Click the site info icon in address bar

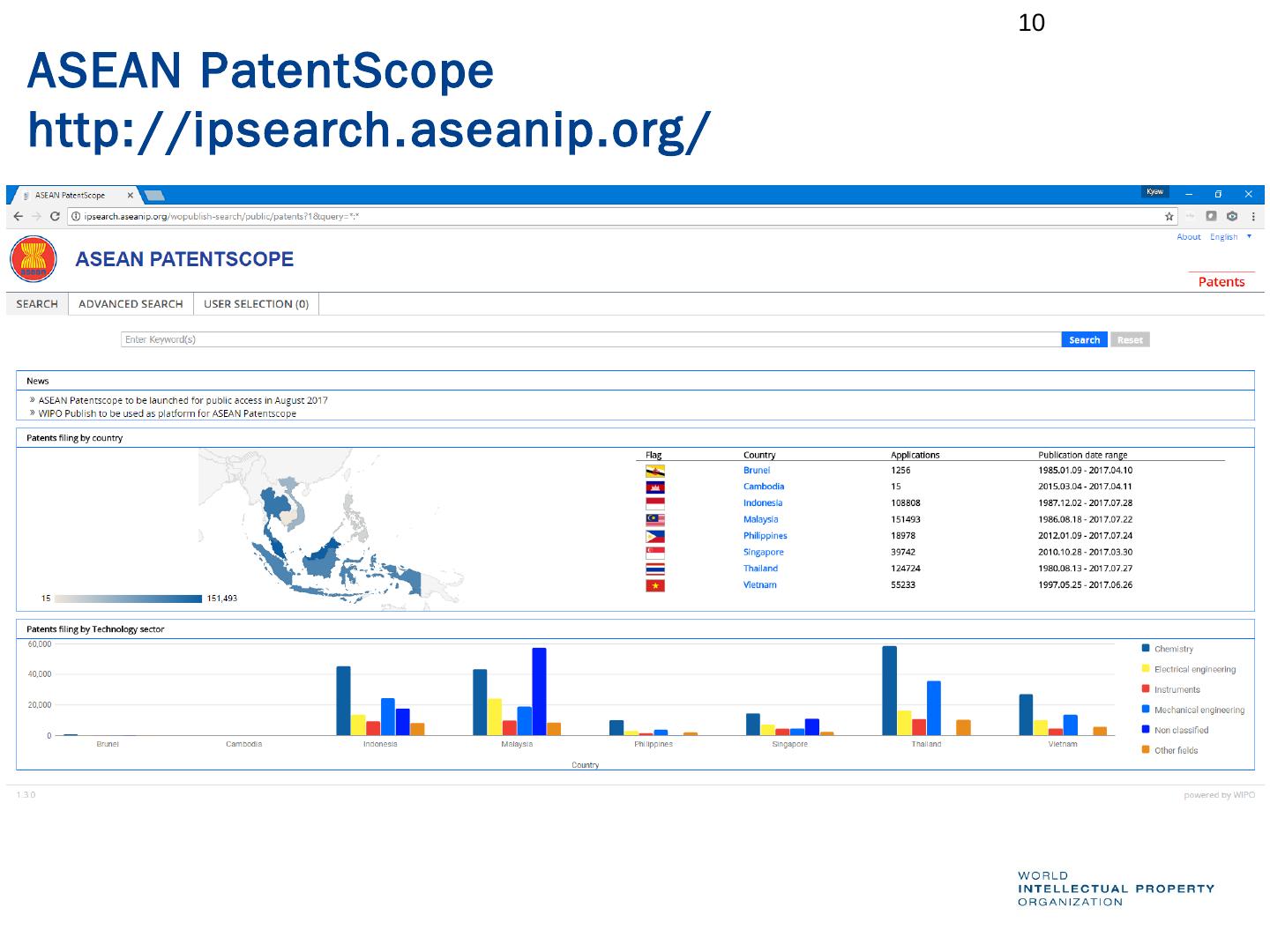76,216
